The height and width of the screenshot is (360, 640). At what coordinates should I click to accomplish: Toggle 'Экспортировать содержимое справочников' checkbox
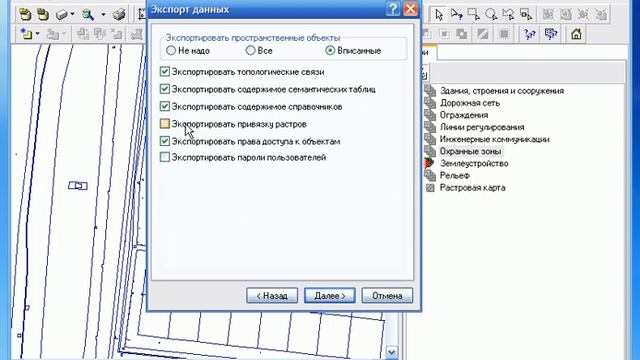click(164, 107)
